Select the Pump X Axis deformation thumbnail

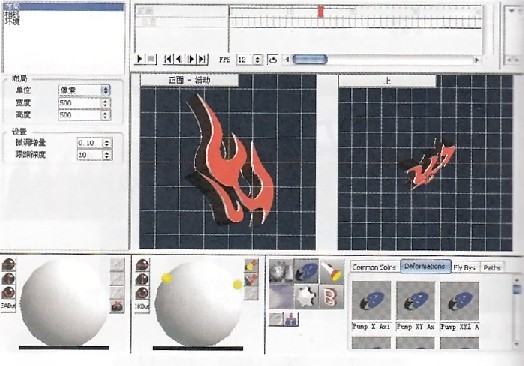click(371, 300)
